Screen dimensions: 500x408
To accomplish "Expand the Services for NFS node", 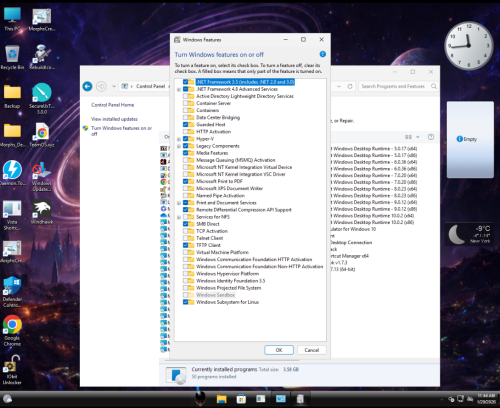I will coord(179,217).
